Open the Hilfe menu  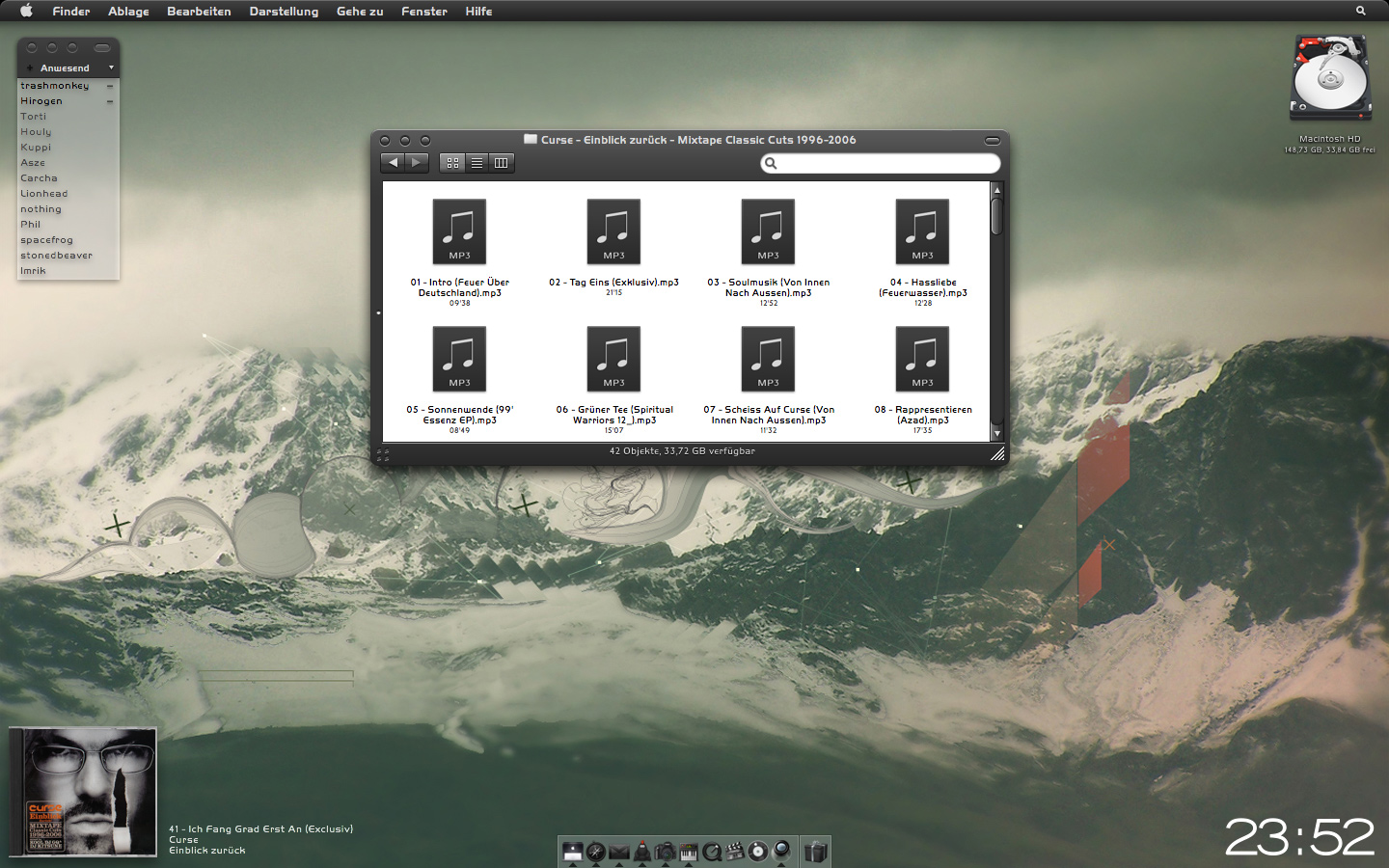pos(478,12)
